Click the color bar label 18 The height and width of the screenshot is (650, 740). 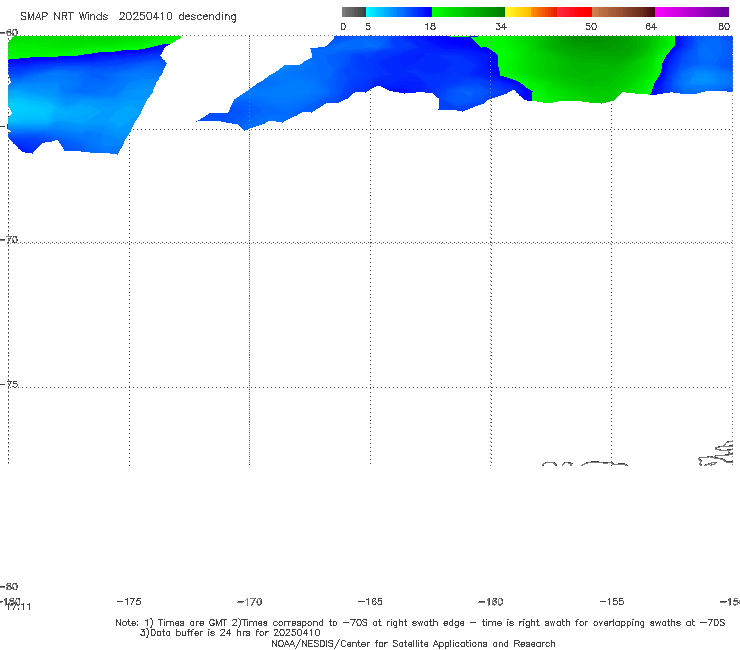point(430,26)
